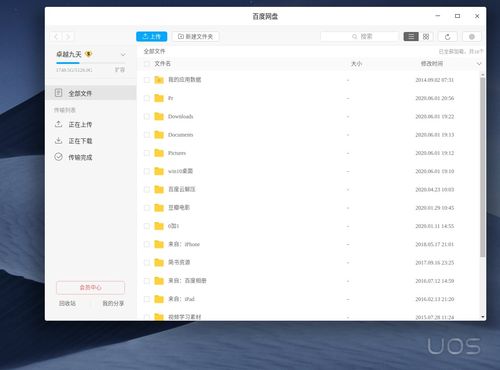Expand the sort chevron beside 修改时间
The image size is (500, 370).
[479, 64]
